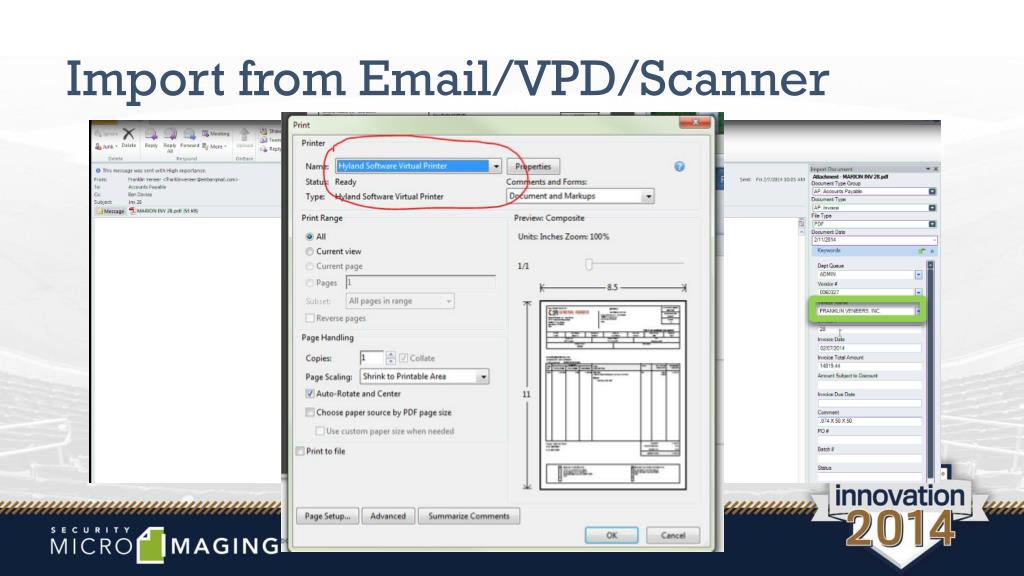The width and height of the screenshot is (1024, 576).
Task: Toggle the Reverse pages checkbox
Action: click(x=310, y=318)
